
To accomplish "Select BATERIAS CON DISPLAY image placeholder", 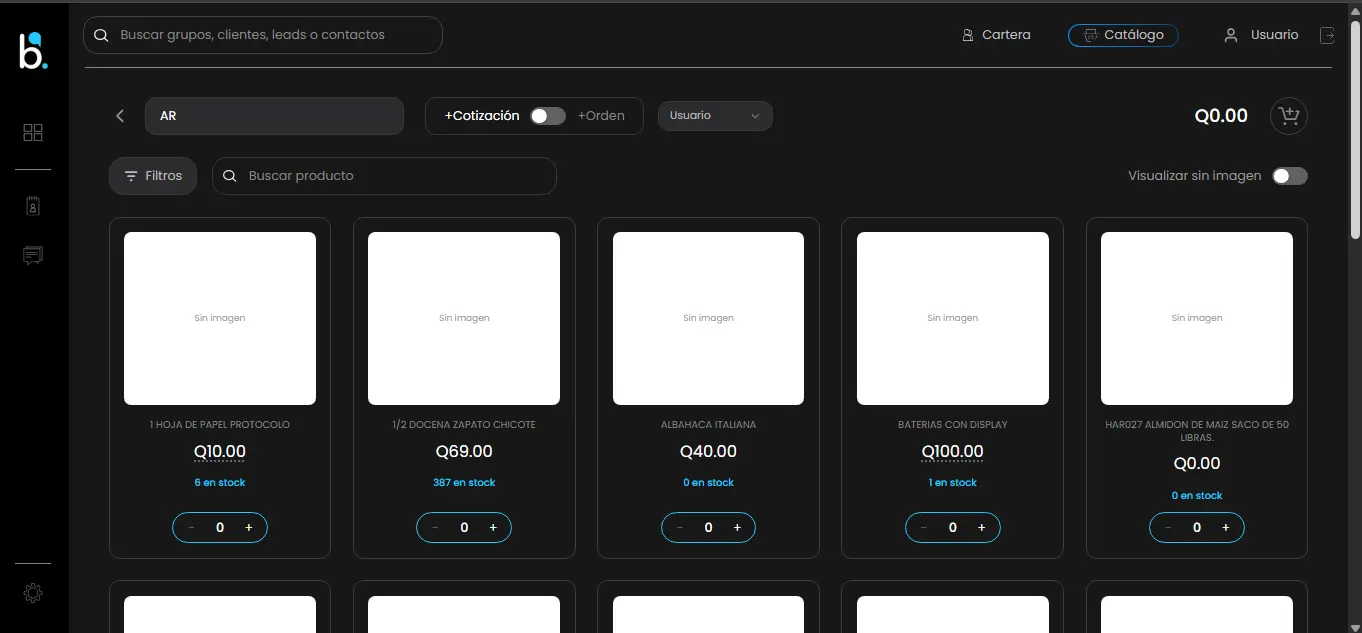I will [953, 318].
